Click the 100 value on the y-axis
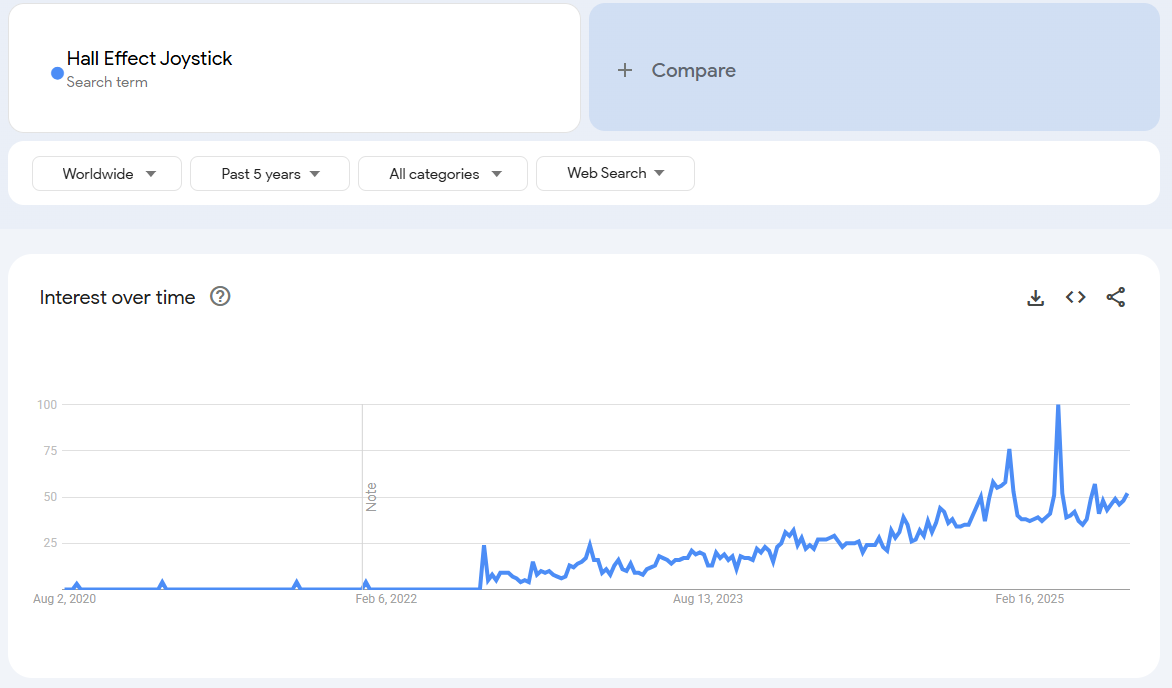 [x=46, y=405]
